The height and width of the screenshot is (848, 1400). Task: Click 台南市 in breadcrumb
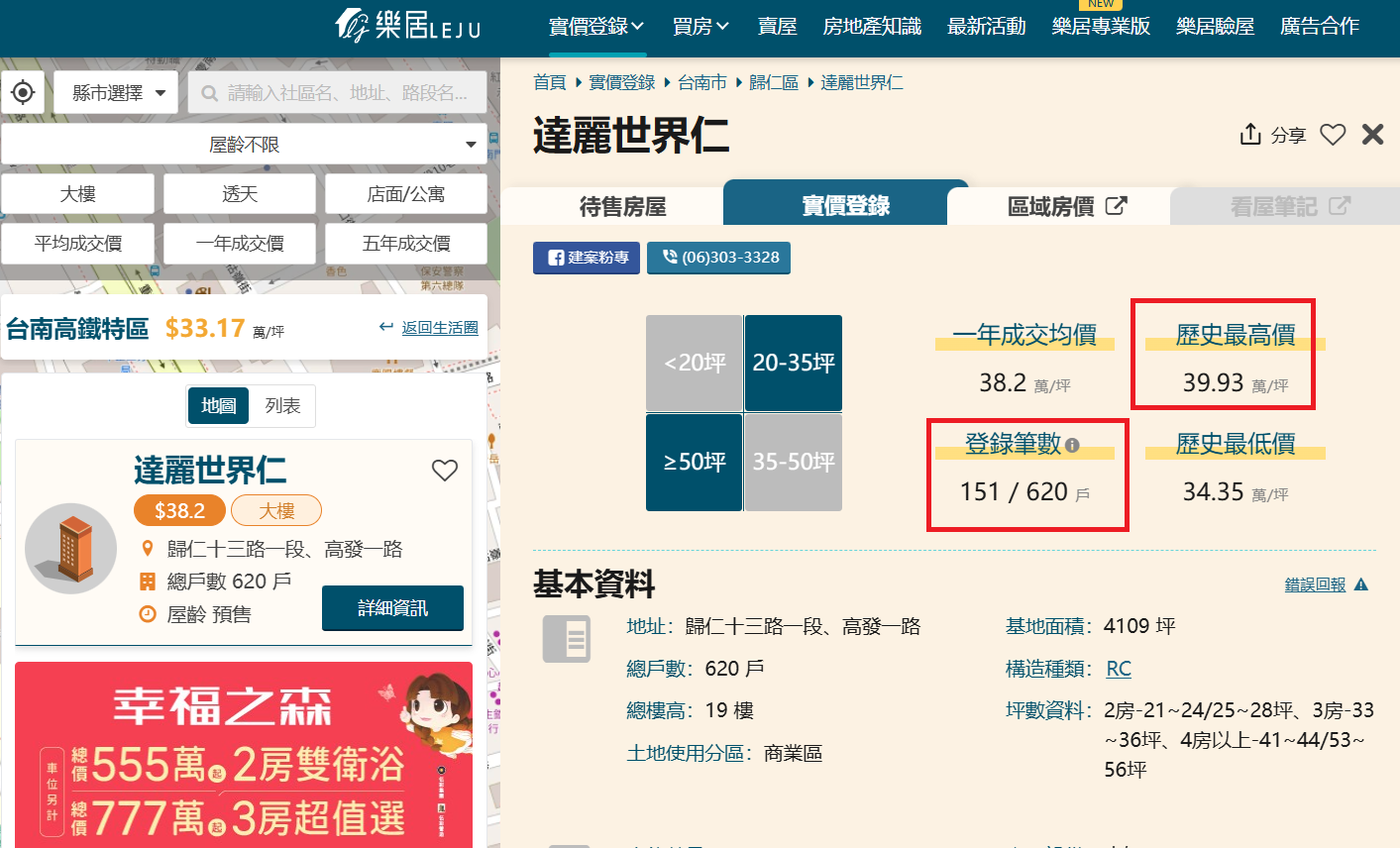point(702,82)
